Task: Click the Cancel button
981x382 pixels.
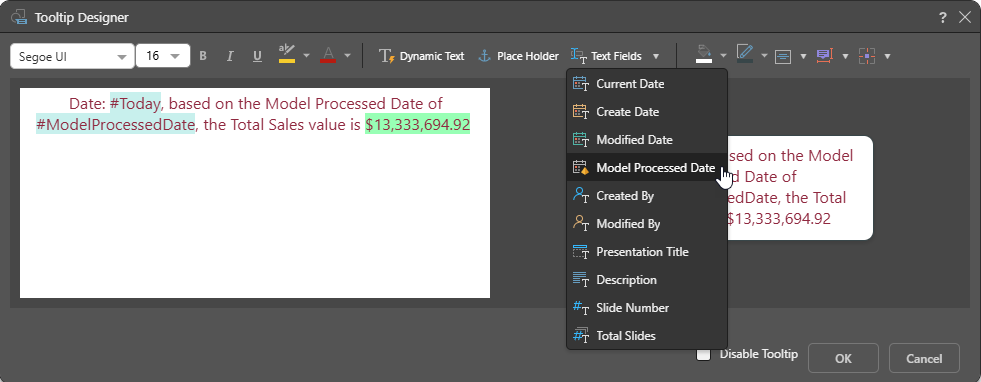Action: (924, 358)
